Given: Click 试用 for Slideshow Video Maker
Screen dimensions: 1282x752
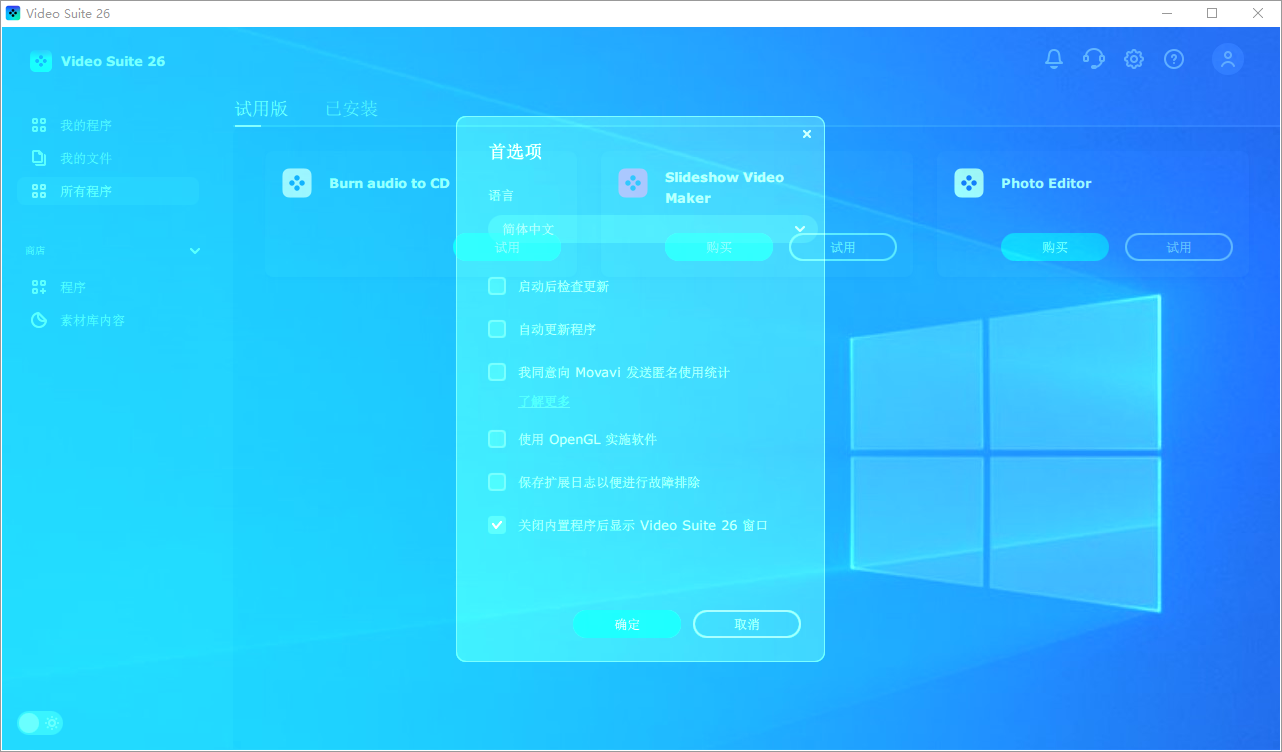Looking at the screenshot, I should click(843, 247).
